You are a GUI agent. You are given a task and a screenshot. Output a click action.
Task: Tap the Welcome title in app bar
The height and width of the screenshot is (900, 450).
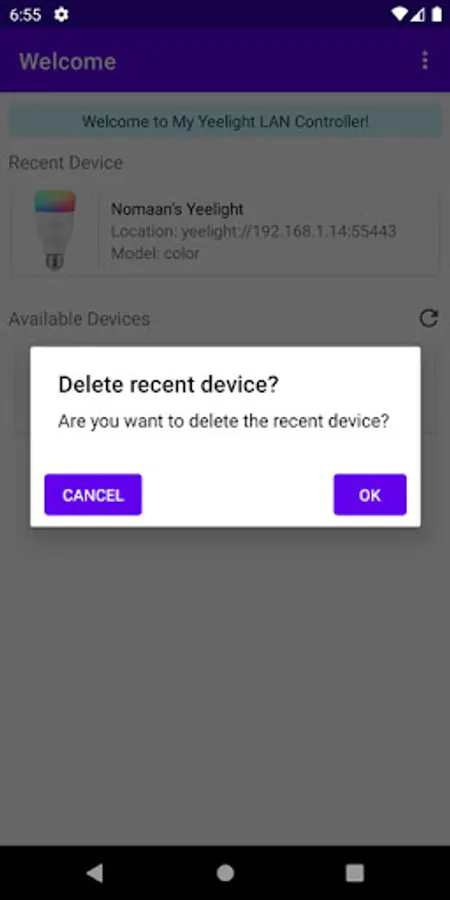click(67, 61)
